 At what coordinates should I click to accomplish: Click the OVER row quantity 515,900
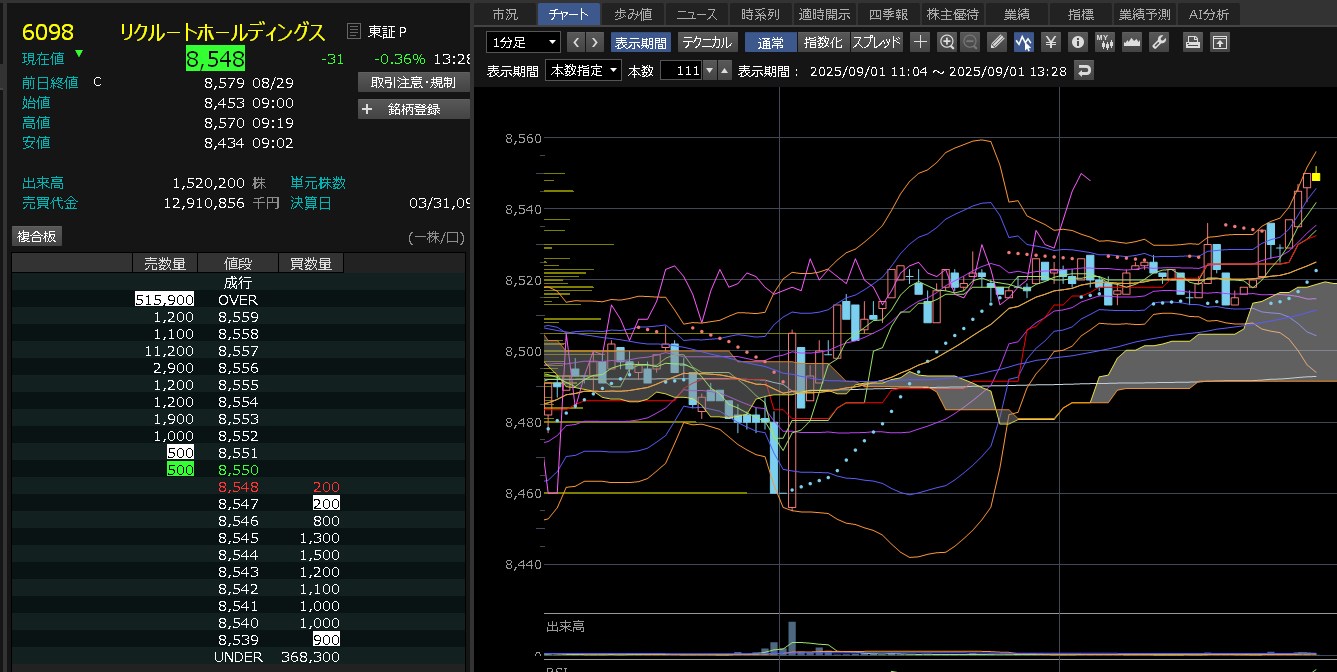point(165,300)
